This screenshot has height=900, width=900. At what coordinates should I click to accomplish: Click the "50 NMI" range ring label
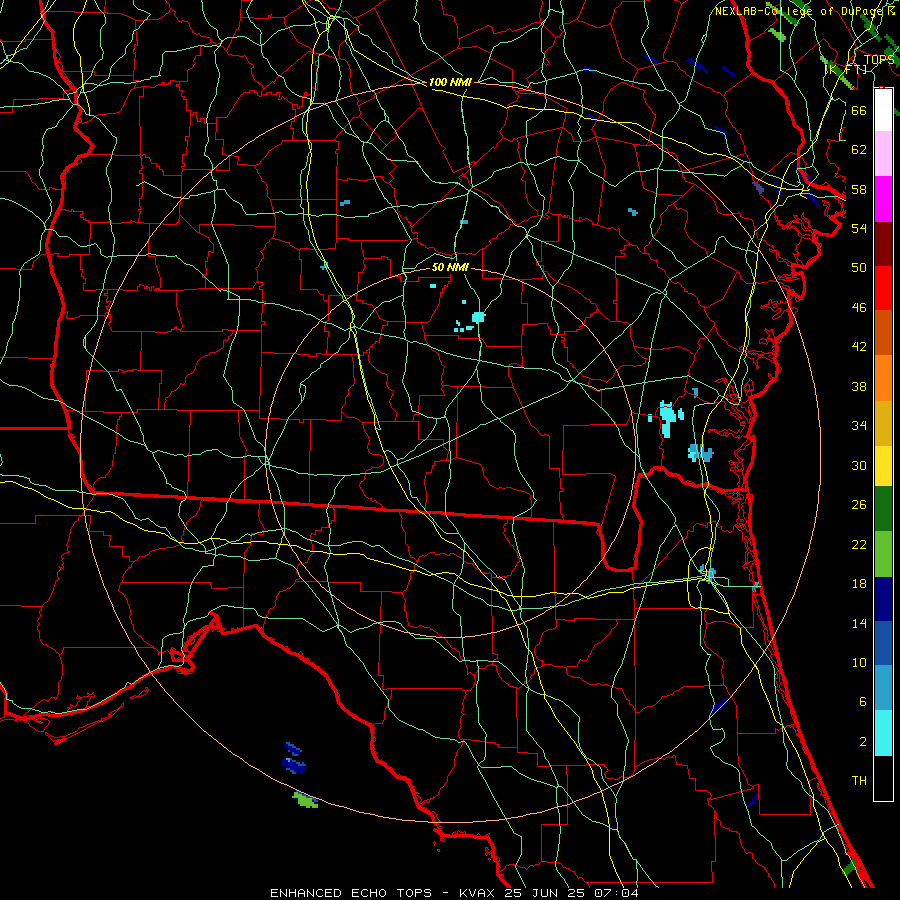click(450, 267)
